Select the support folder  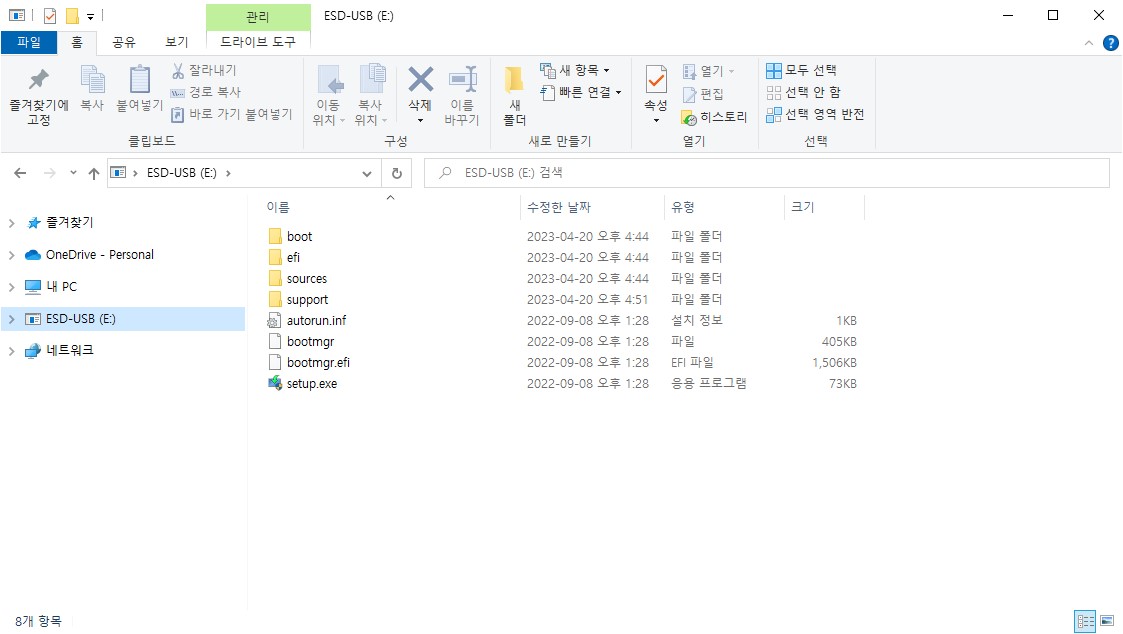coord(307,299)
